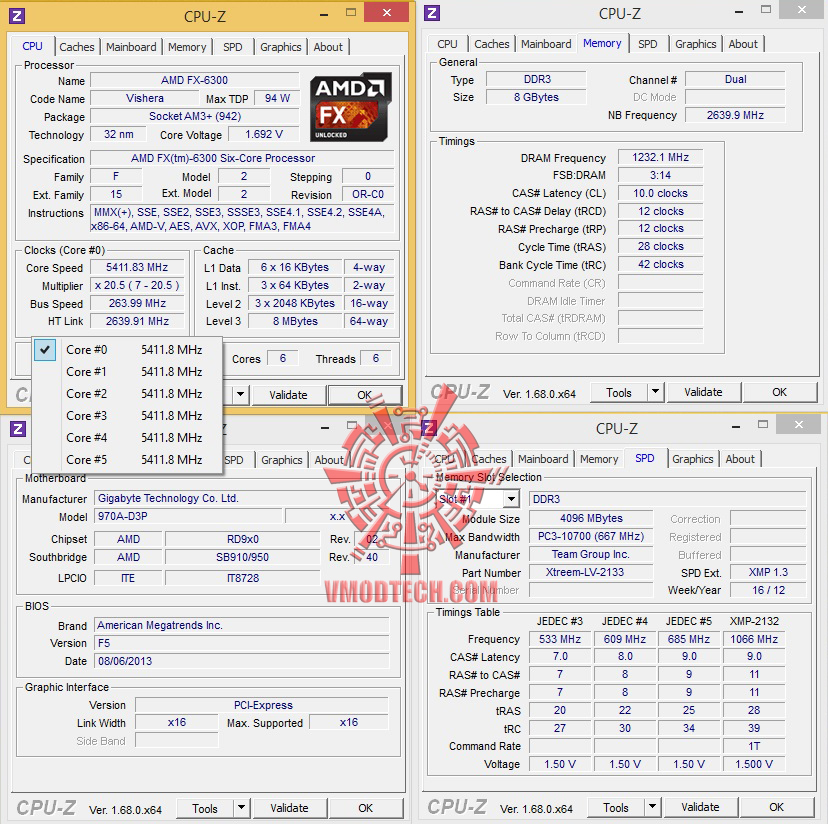Click the Part Number Xtreem-LV-2133 field
Viewport: 828px width, 824px height.
(x=591, y=572)
